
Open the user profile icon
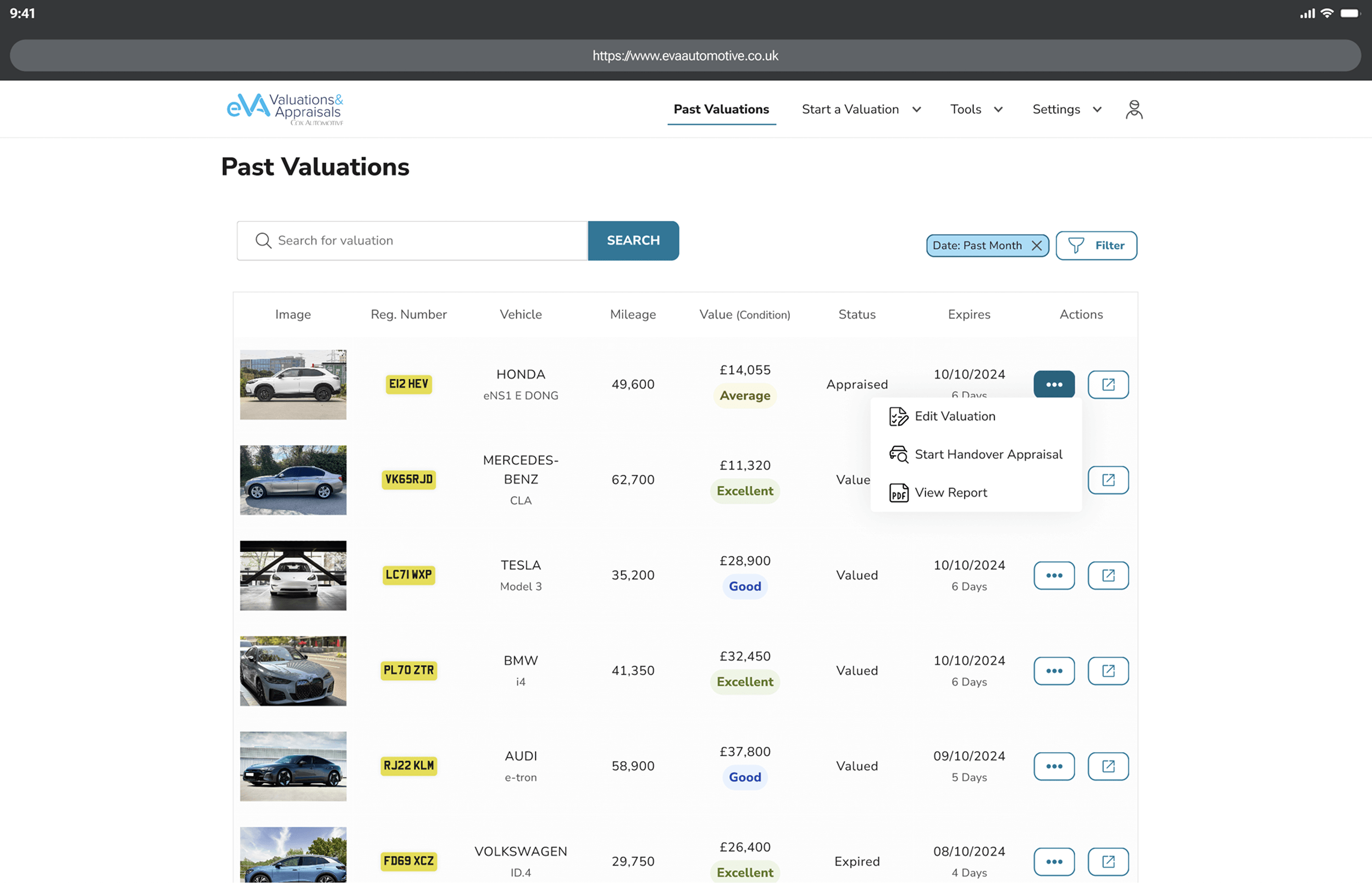pos(1134,109)
